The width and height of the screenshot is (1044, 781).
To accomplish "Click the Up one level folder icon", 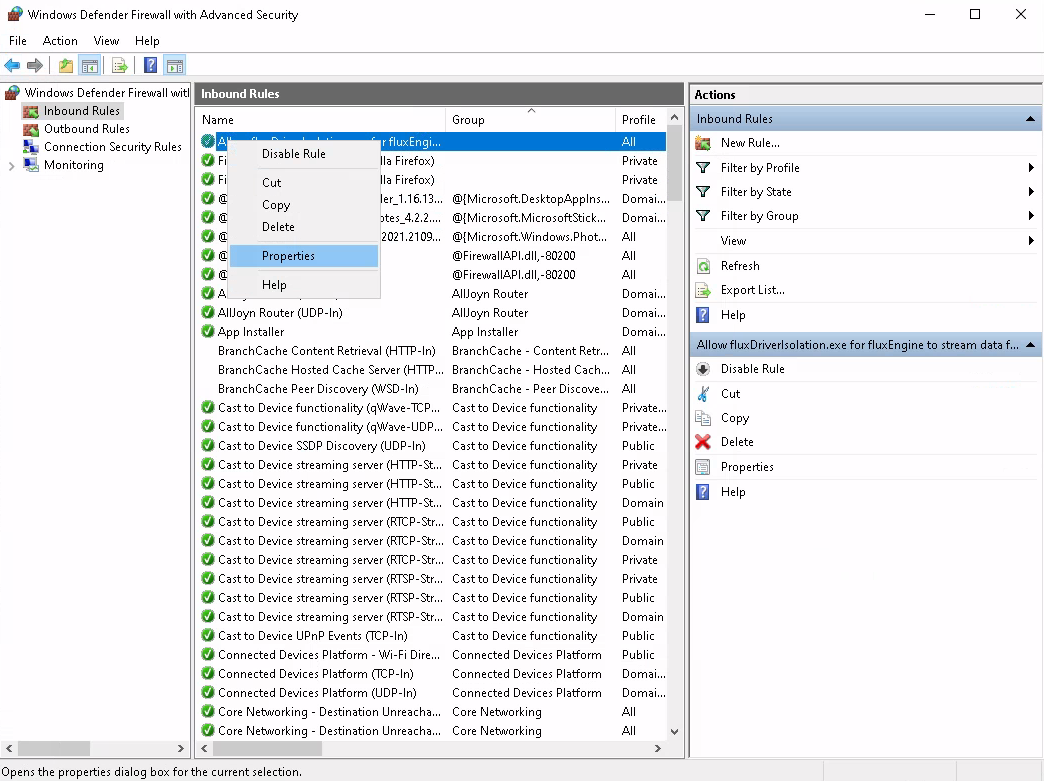I will (x=66, y=65).
